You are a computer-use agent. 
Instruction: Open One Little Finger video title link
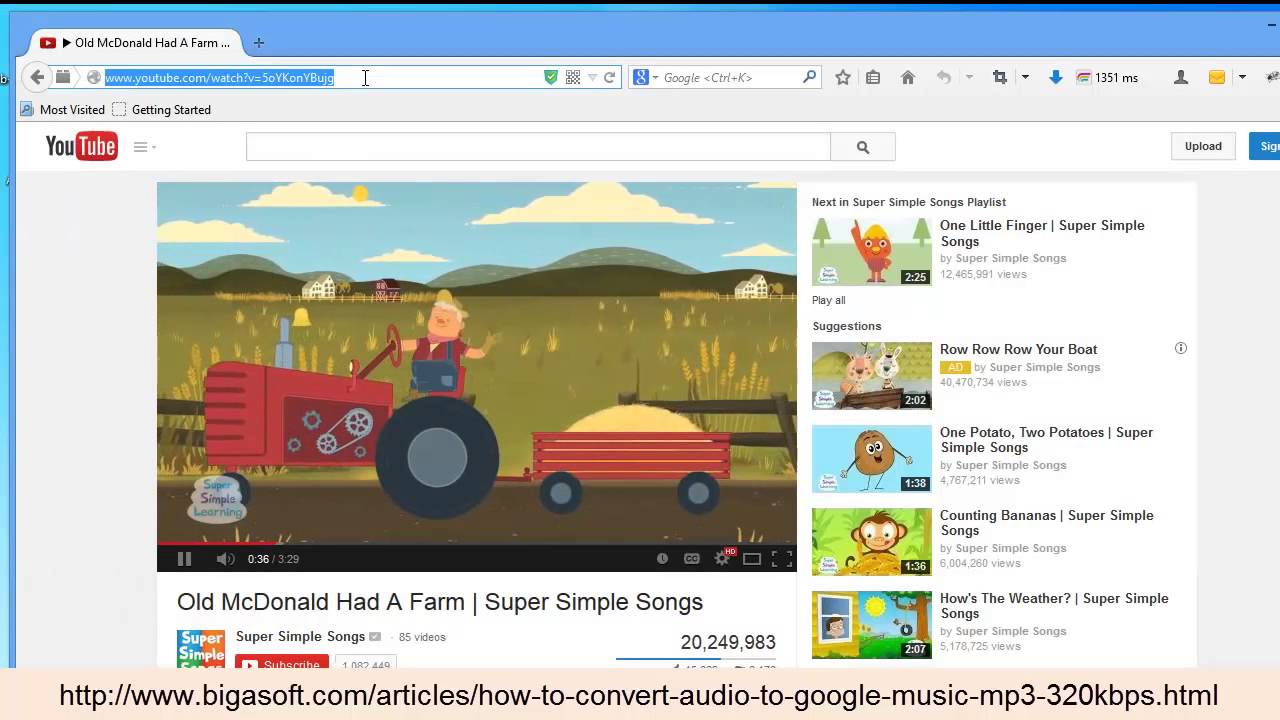coord(1042,233)
